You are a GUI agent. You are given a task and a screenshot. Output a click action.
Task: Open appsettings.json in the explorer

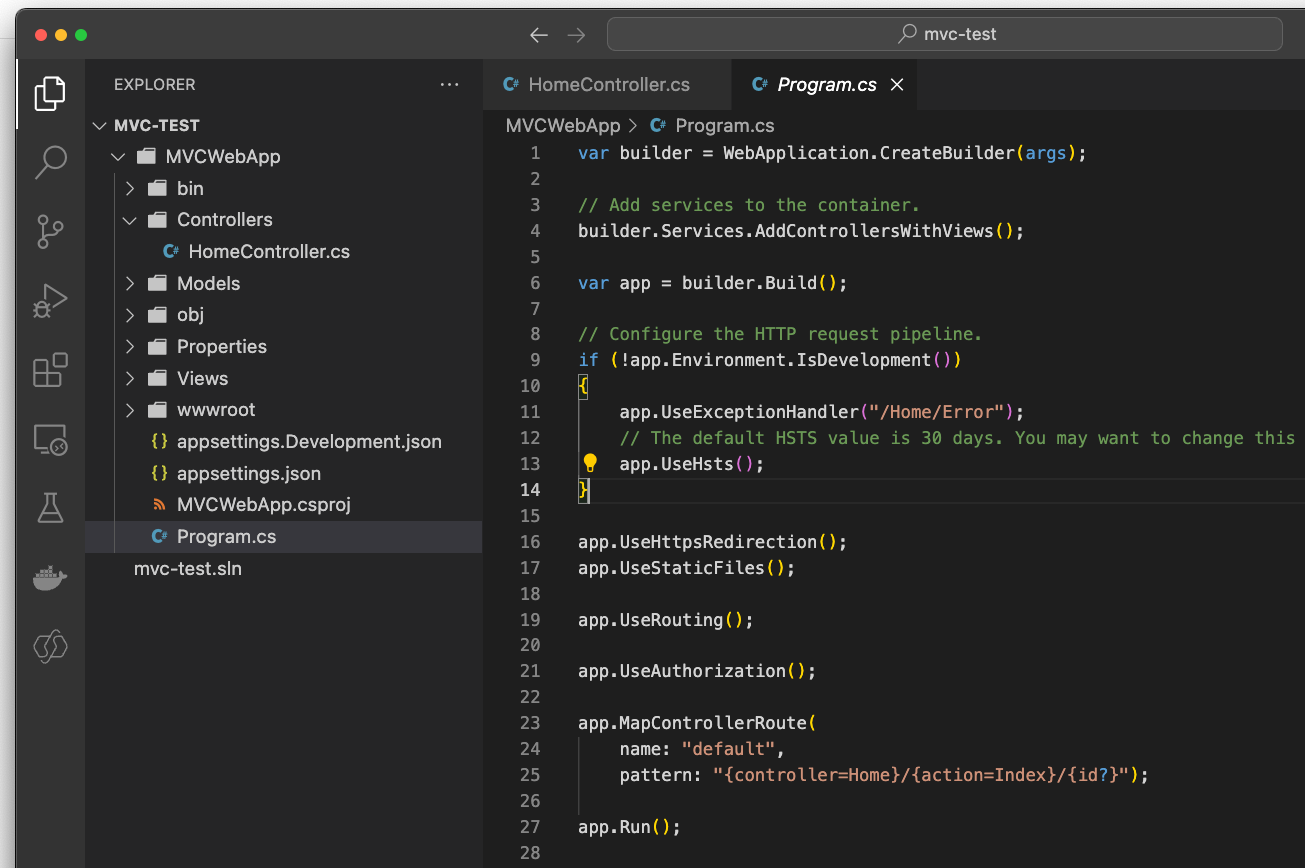[248, 474]
